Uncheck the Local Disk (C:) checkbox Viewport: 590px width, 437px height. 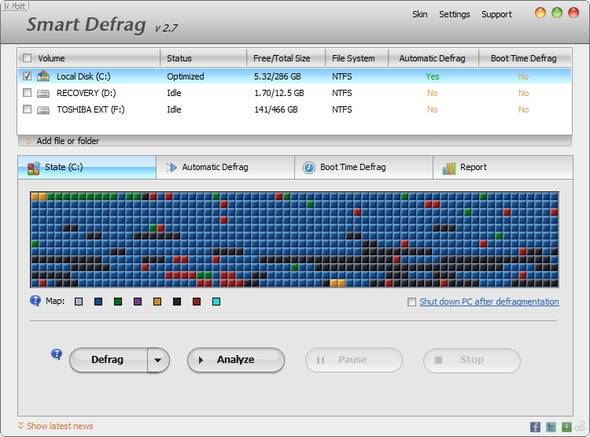point(27,76)
